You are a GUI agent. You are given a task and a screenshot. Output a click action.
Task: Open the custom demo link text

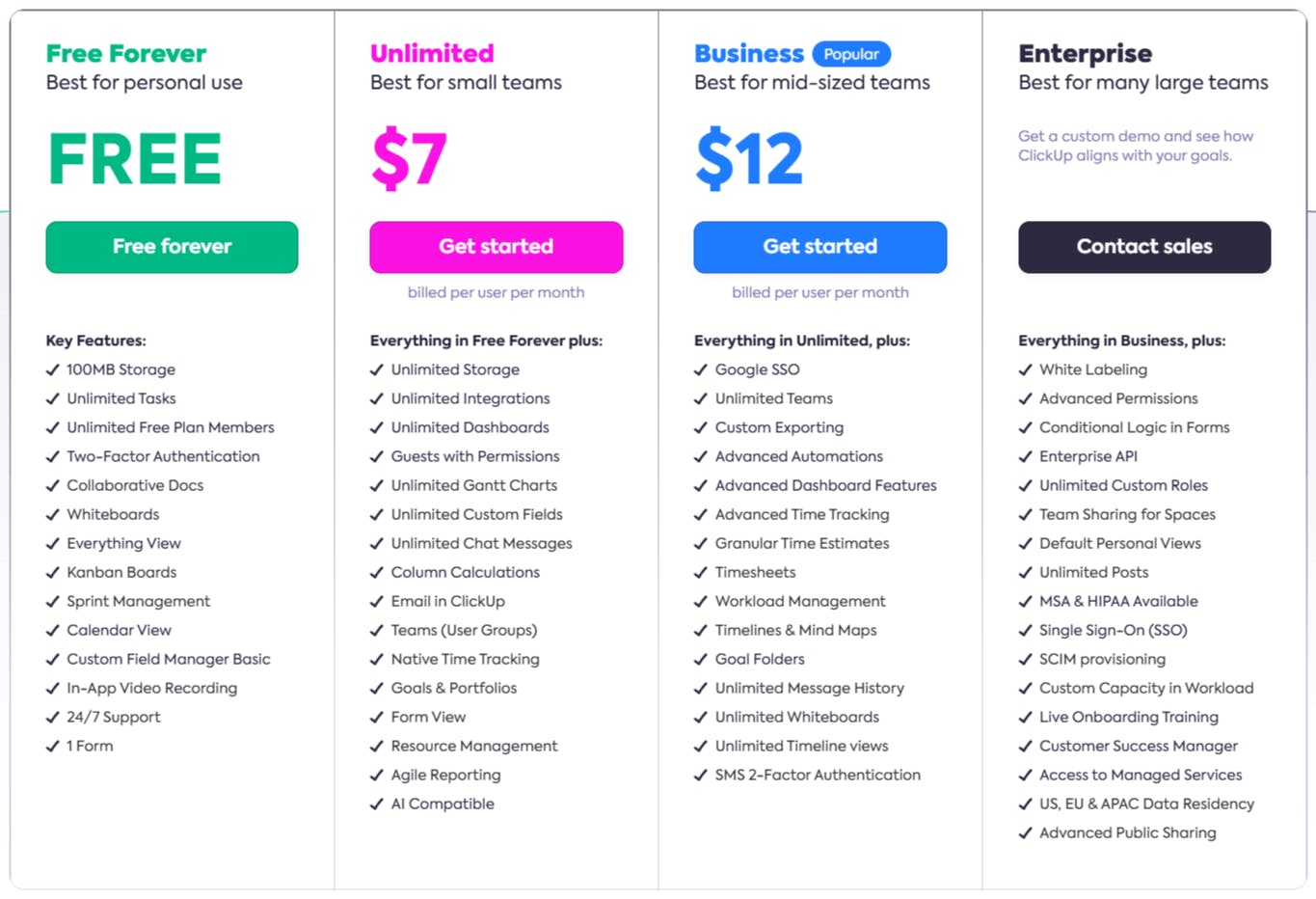tap(1136, 145)
